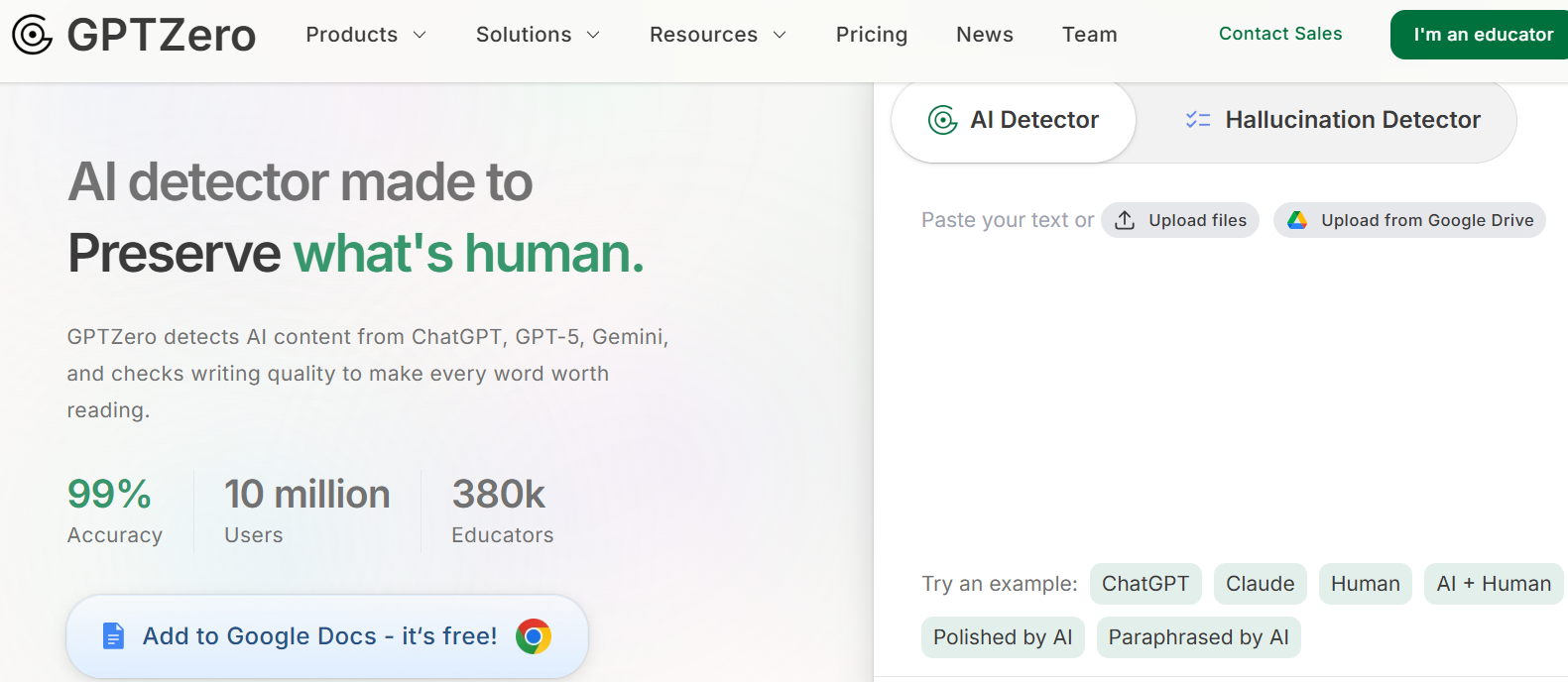The height and width of the screenshot is (682, 1568).
Task: Click Add to Google Docs button
Action: pyautogui.click(x=327, y=636)
